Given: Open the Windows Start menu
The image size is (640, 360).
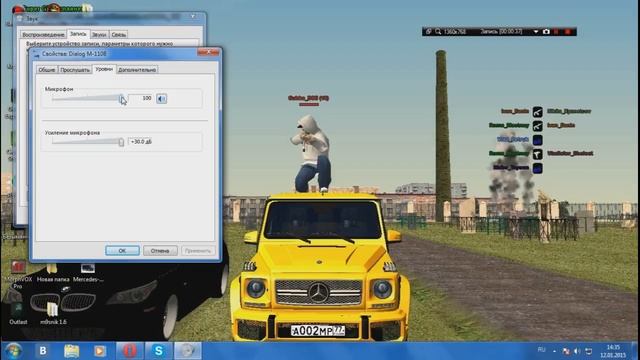Looking at the screenshot, I should point(13,351).
